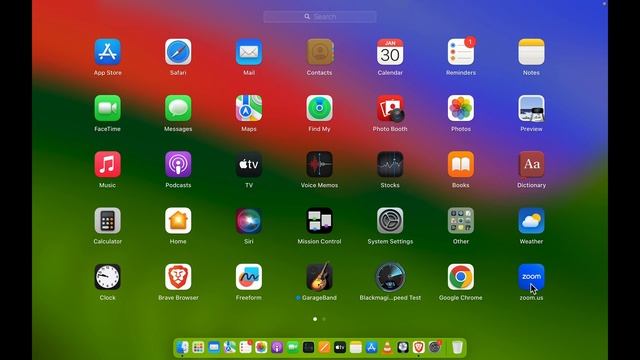
Task: Open Podcasts from the Dock
Action: click(x=277, y=347)
